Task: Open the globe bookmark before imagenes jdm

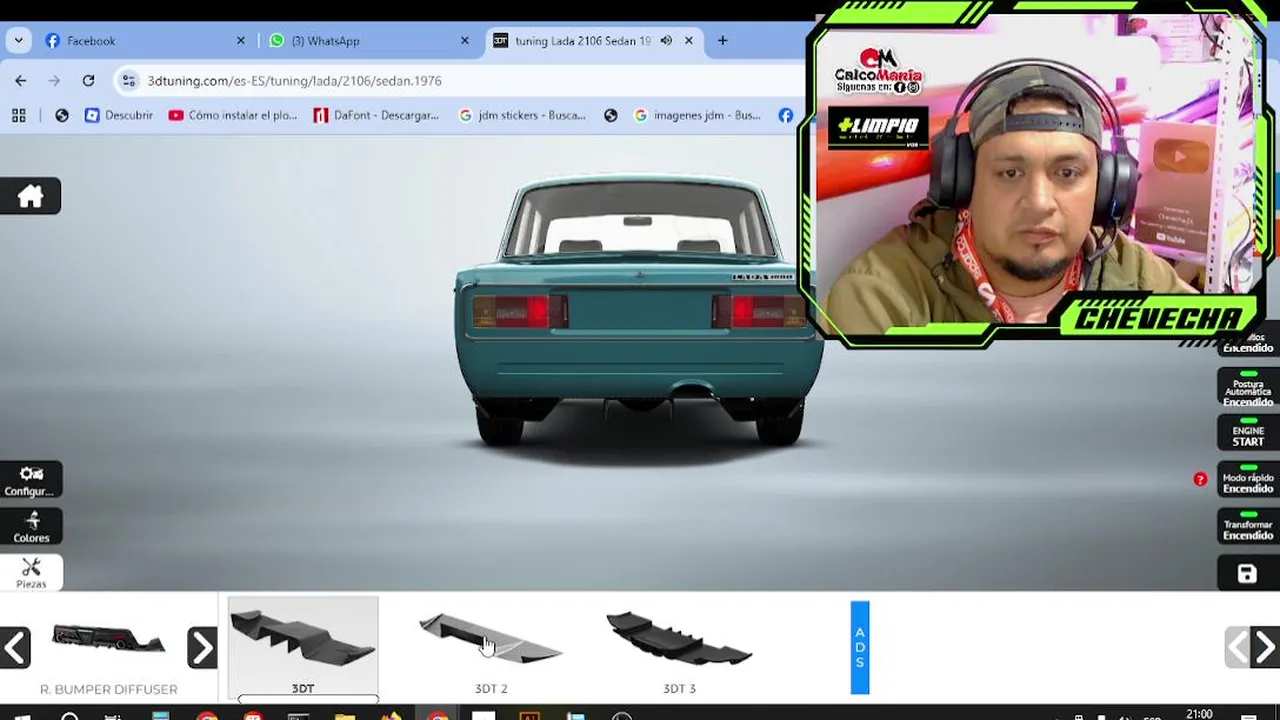Action: [x=611, y=115]
